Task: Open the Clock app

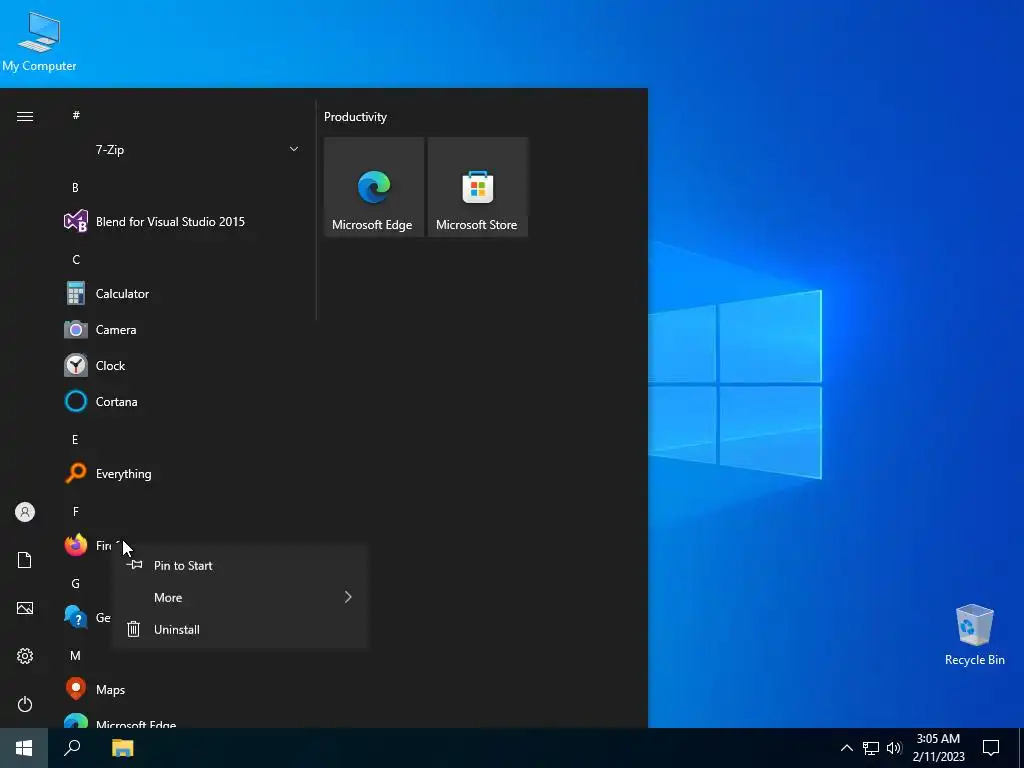Action: pyautogui.click(x=183, y=365)
